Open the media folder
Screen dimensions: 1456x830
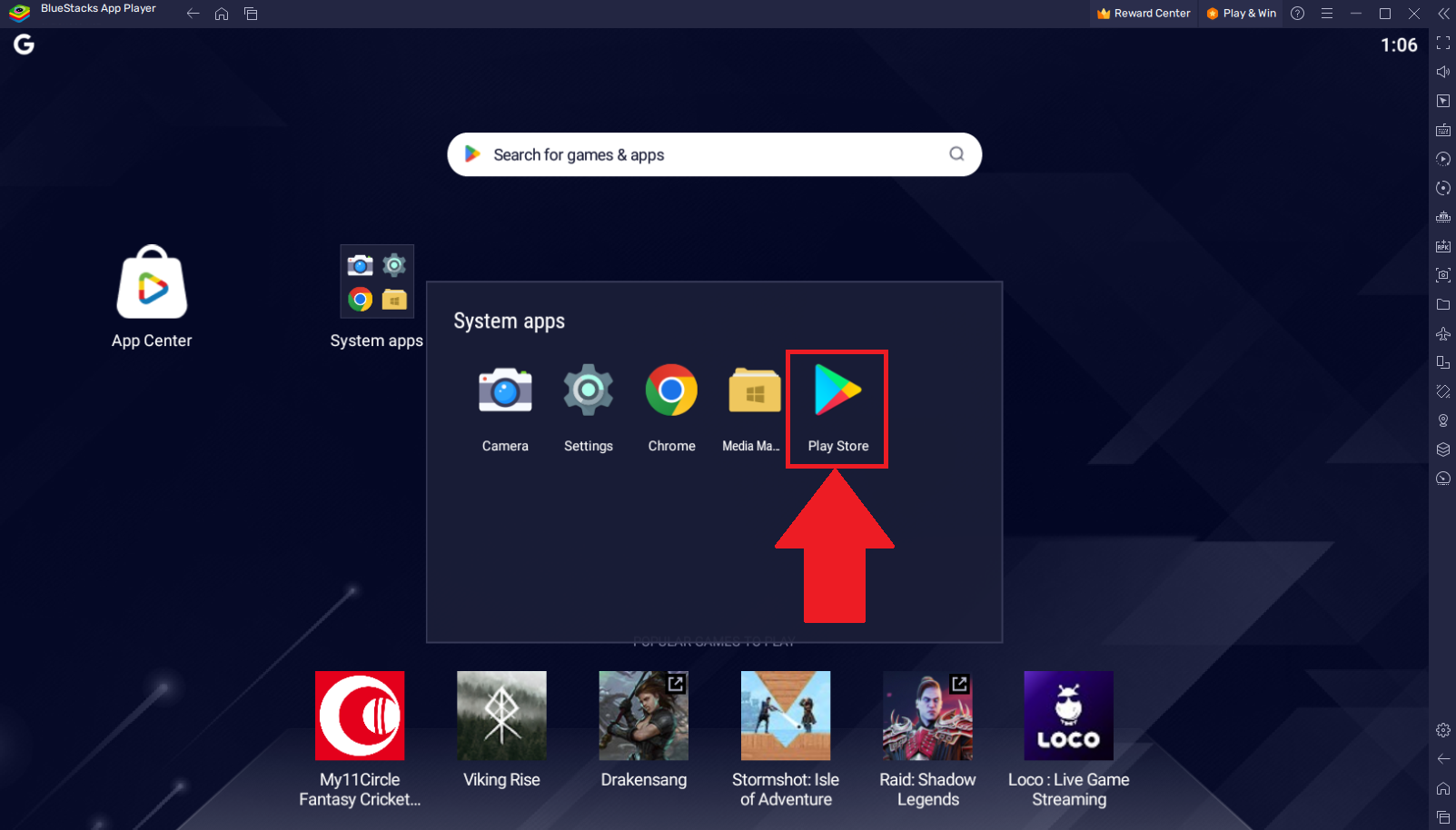[1442, 304]
